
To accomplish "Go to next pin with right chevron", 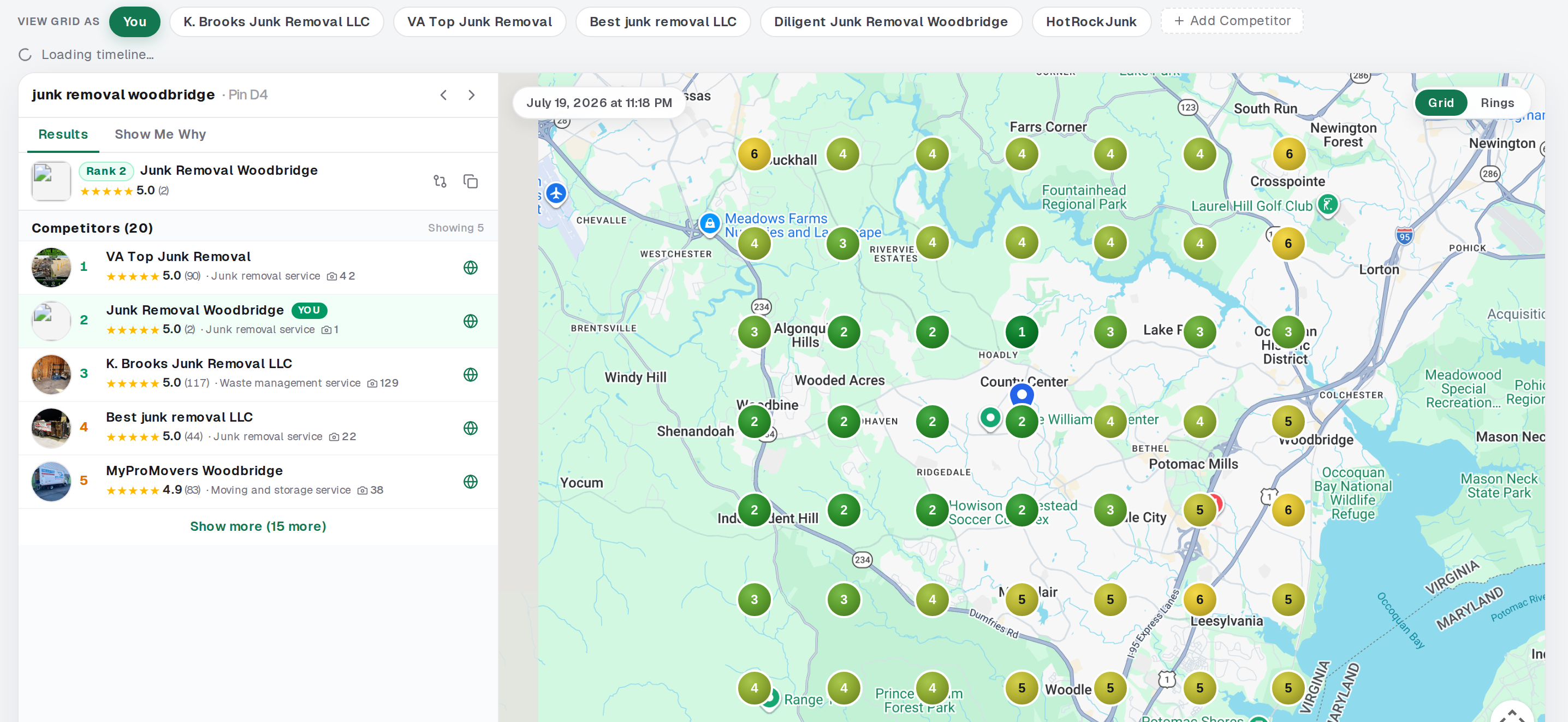I will click(472, 95).
